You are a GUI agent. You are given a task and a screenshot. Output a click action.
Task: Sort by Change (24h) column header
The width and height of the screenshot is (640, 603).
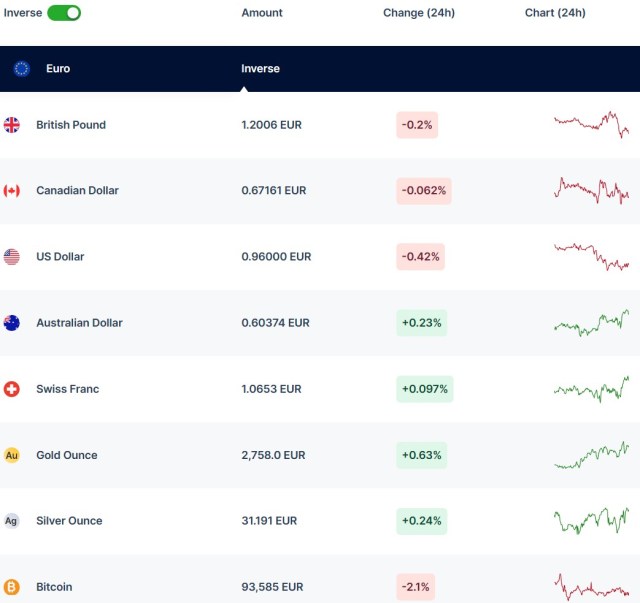(417, 13)
